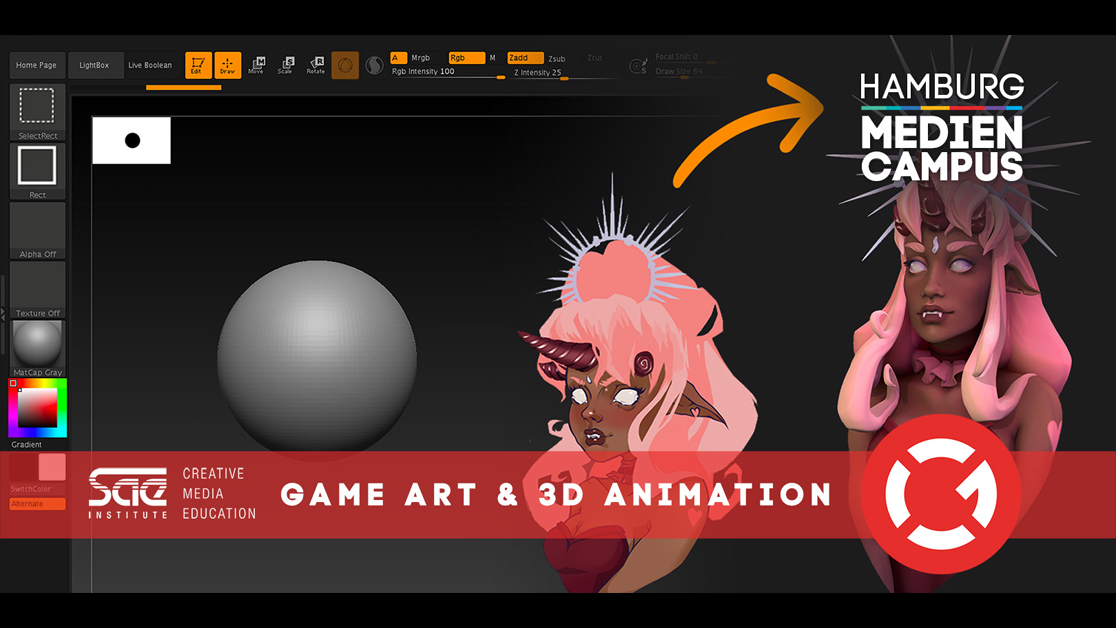Toggle Zadd sculpt mode
The image size is (1116, 628).
(x=525, y=58)
